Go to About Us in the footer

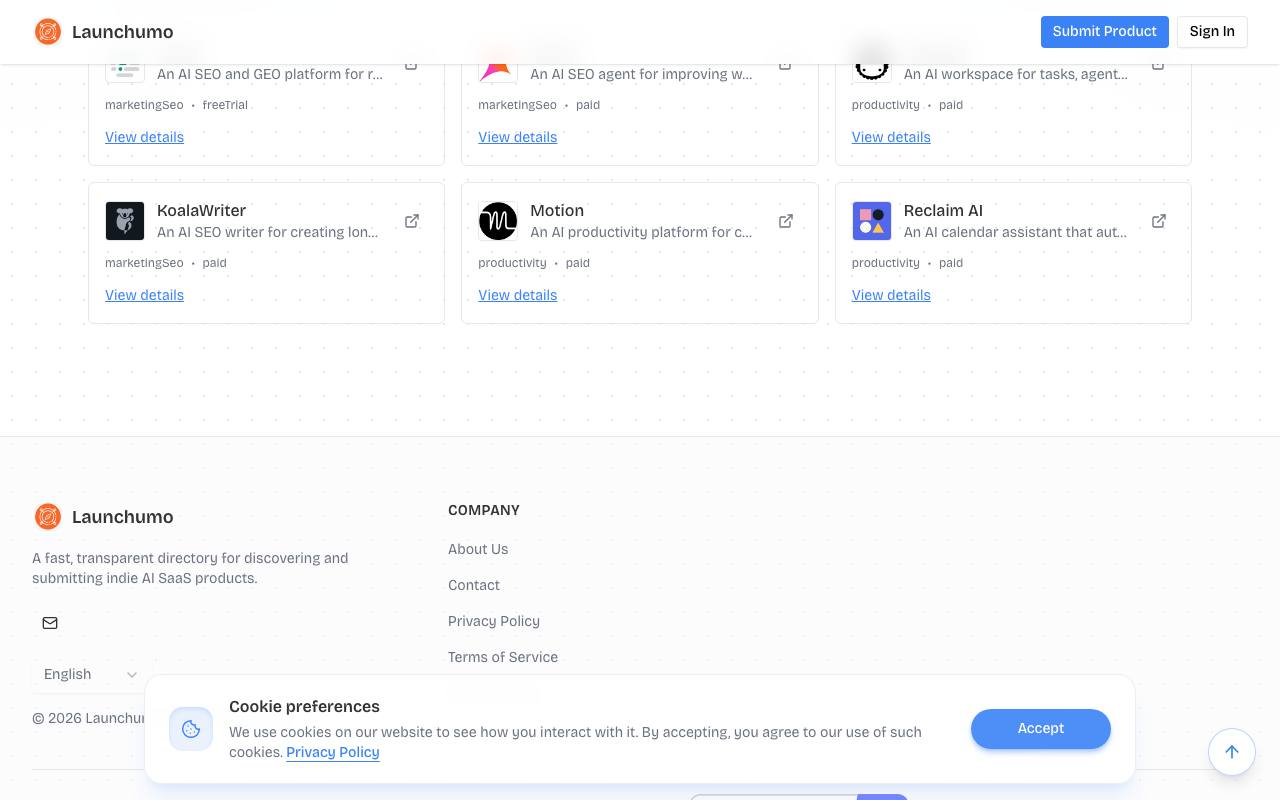click(x=478, y=549)
